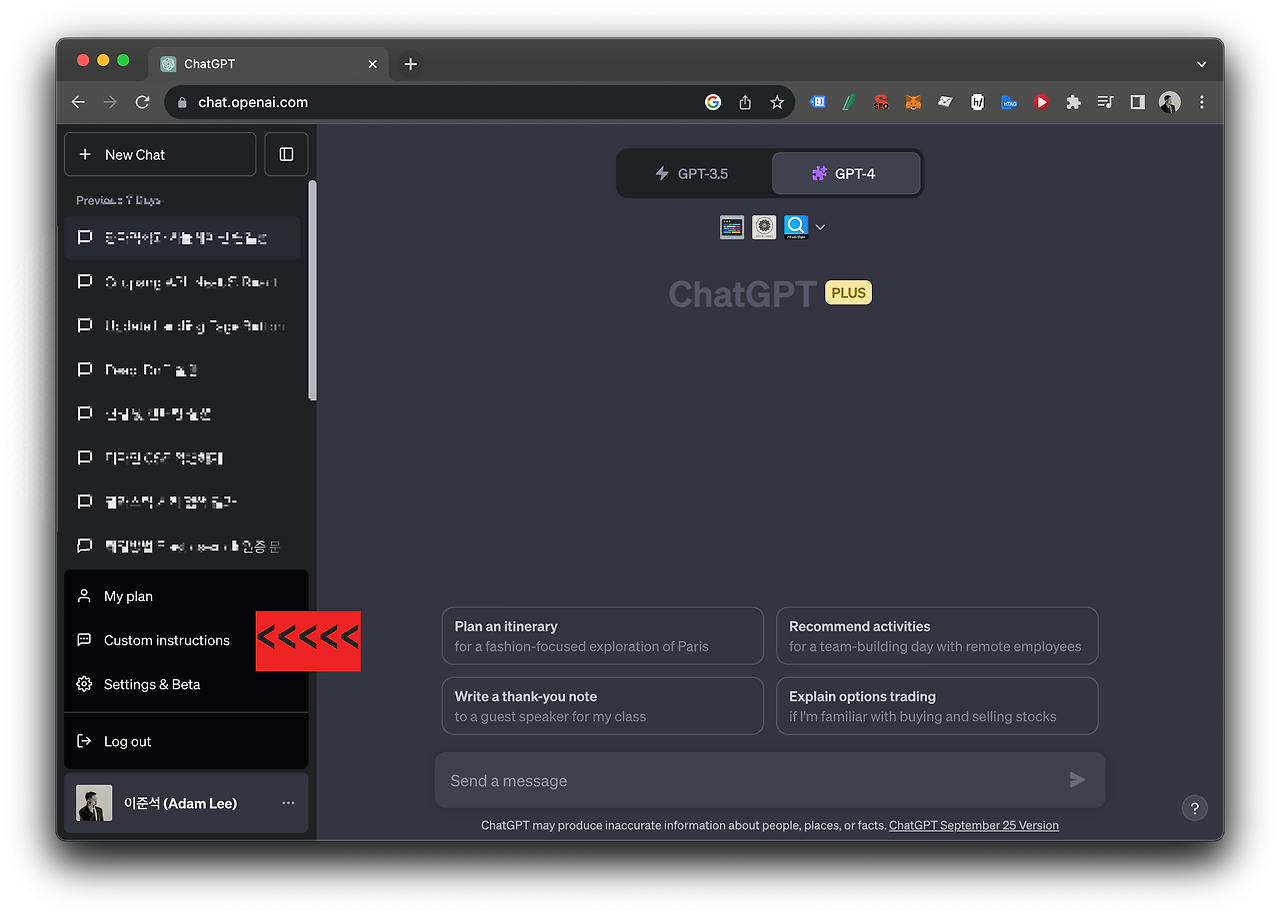The width and height of the screenshot is (1280, 915).
Task: Open the MetaMask fox extension
Action: point(913,102)
